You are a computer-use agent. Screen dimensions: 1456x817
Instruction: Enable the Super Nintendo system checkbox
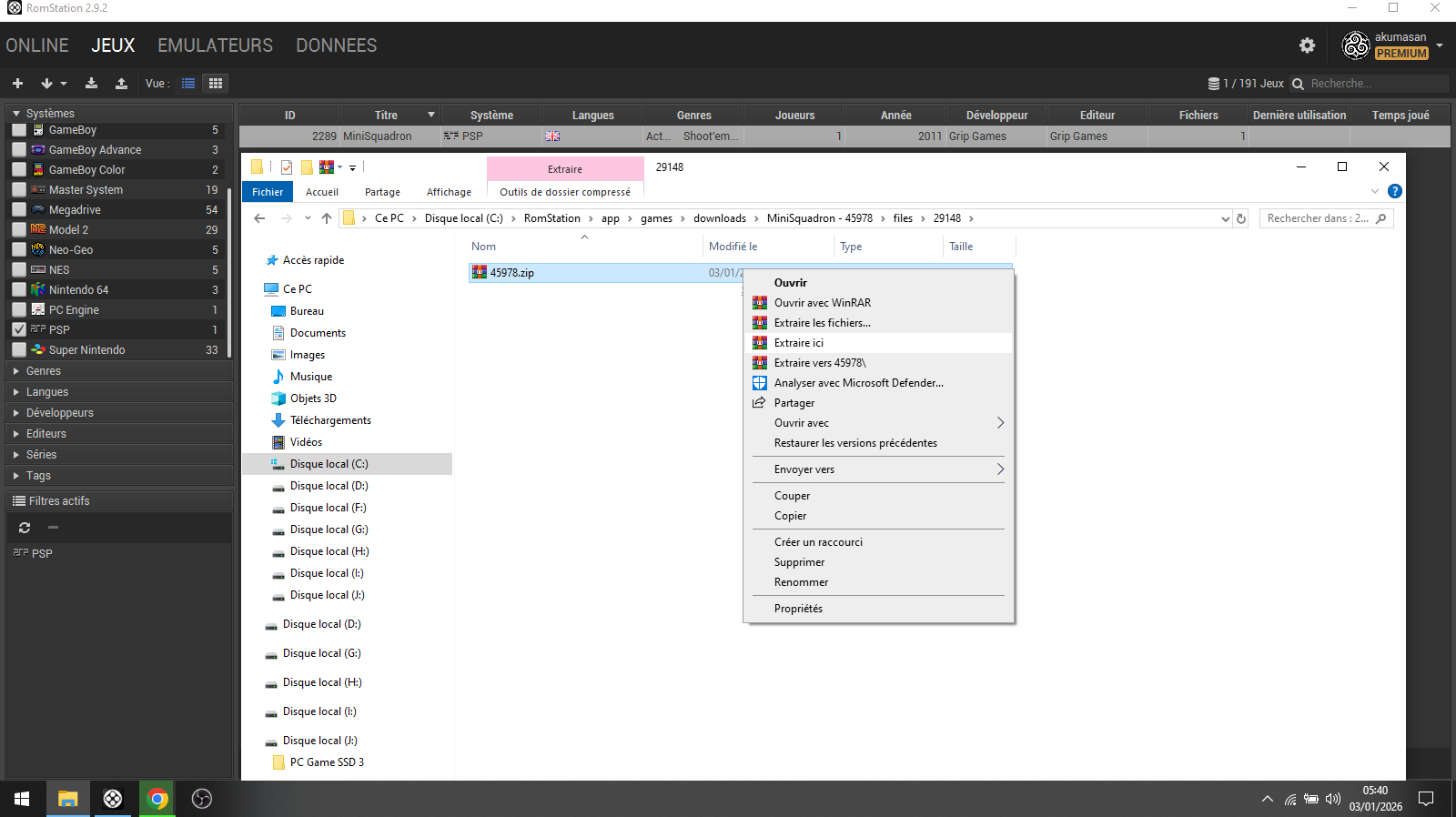click(x=19, y=349)
